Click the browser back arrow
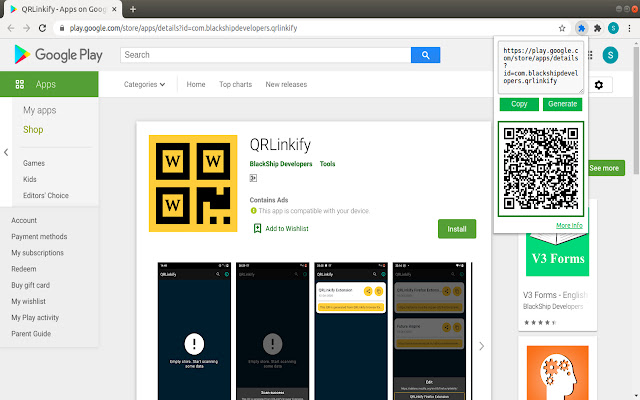The image size is (640, 400). [x=11, y=28]
